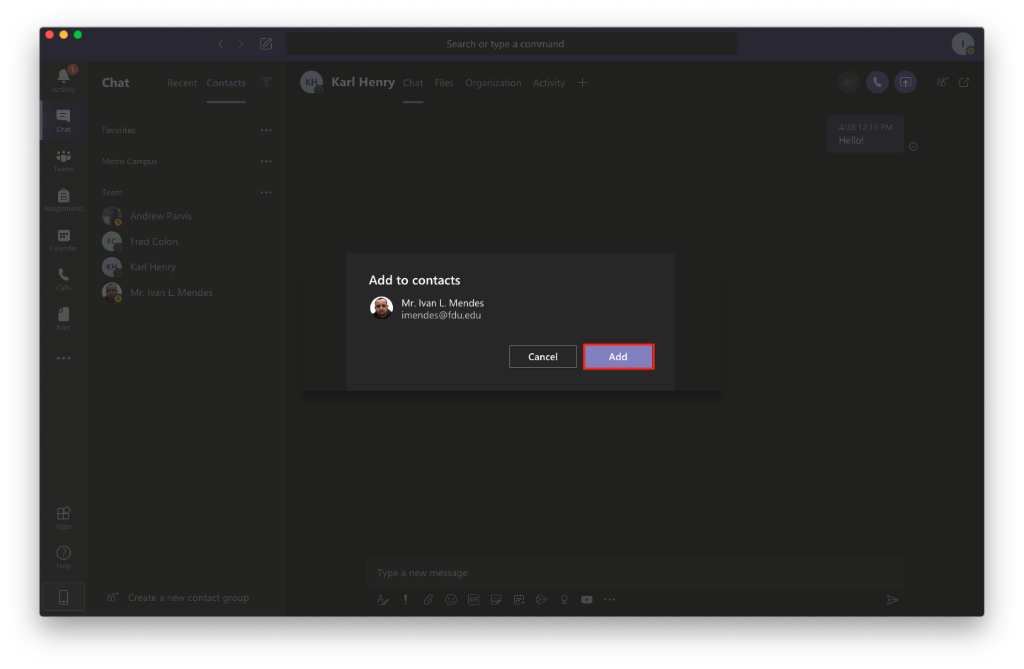Image resolution: width=1024 pixels, height=669 pixels.
Task: Start a video call with Karl Henry
Action: tap(848, 82)
